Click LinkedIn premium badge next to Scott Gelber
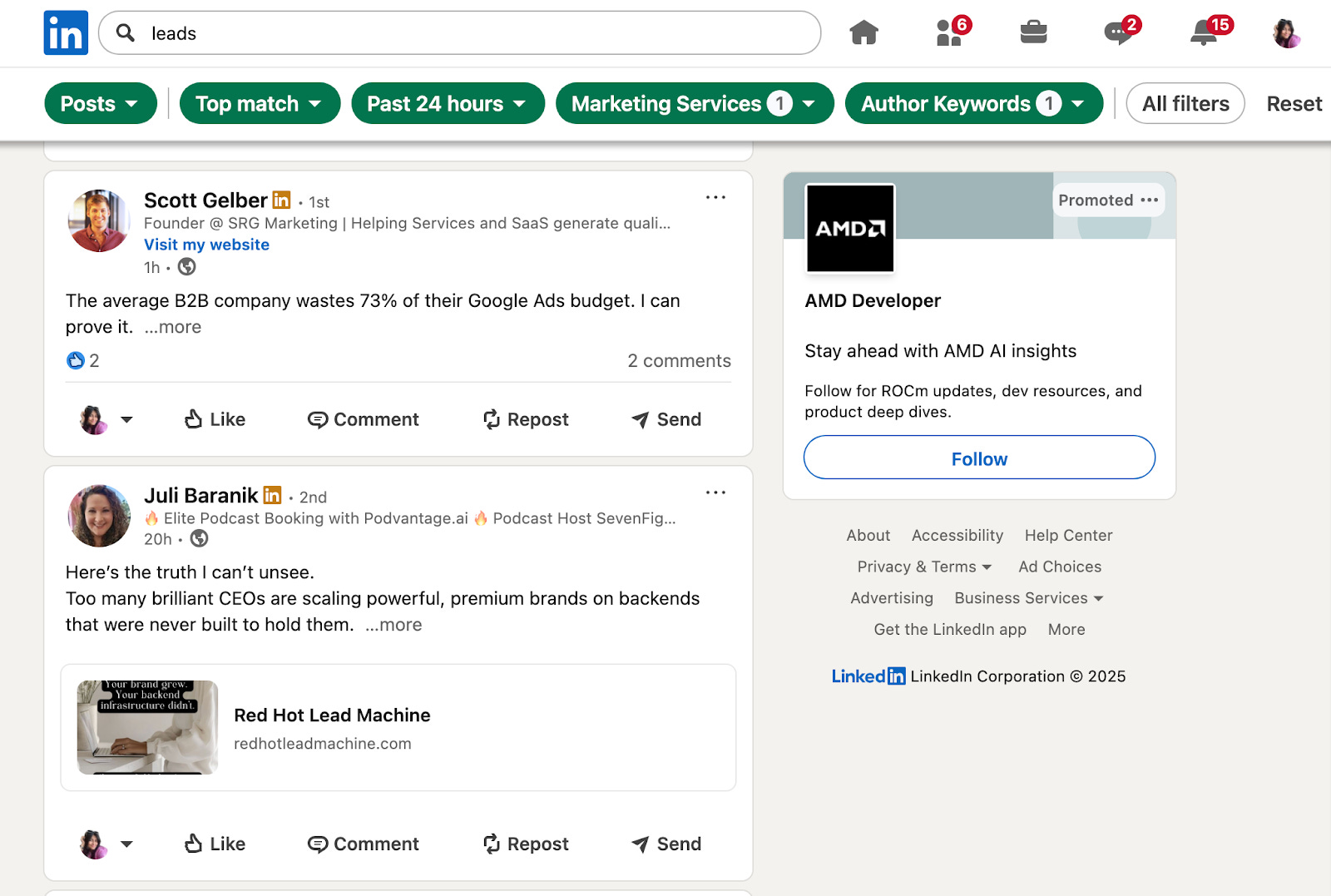 point(282,200)
